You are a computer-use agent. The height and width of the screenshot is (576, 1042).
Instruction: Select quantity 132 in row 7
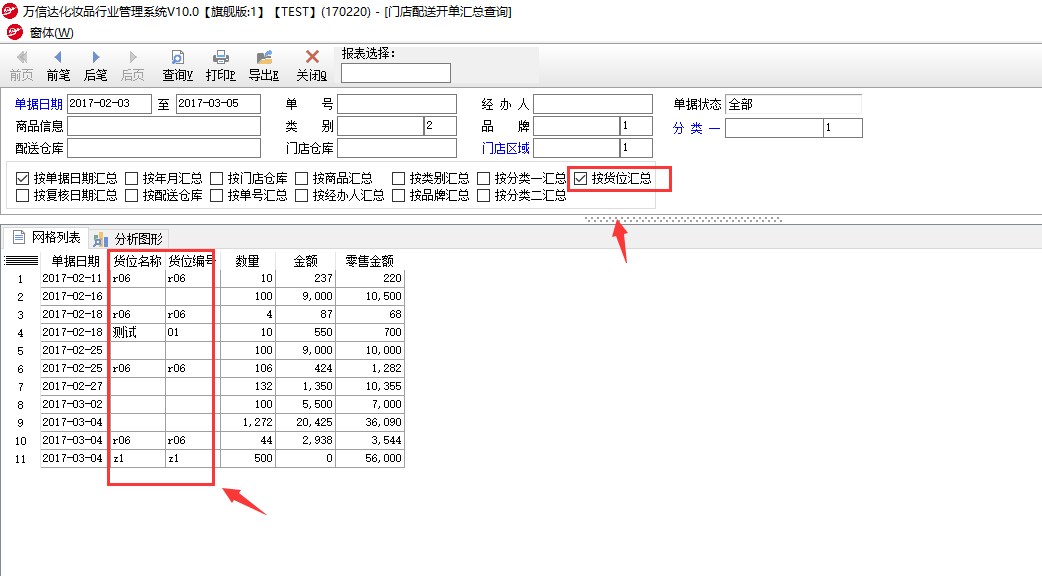point(247,386)
